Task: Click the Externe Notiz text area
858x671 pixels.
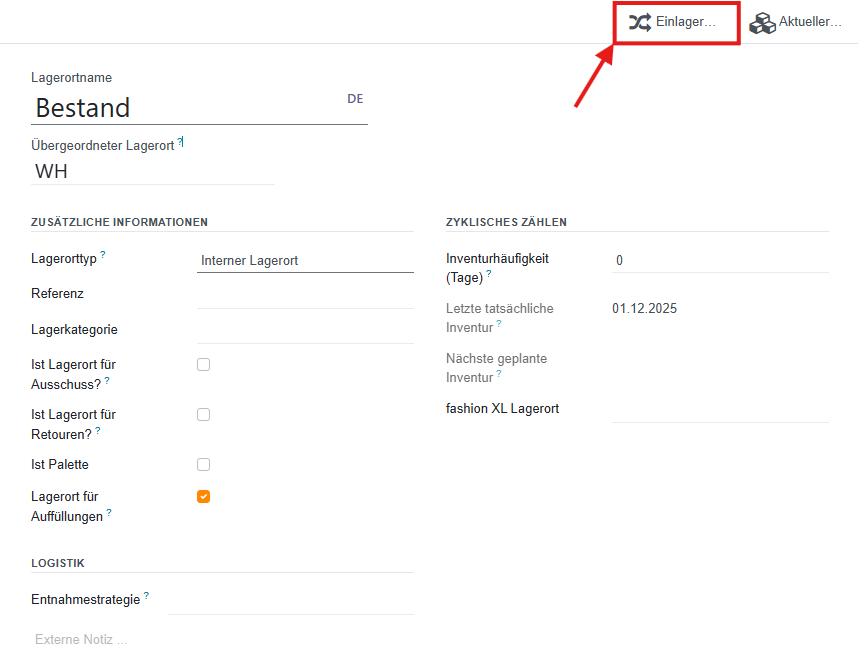Action: click(200, 639)
